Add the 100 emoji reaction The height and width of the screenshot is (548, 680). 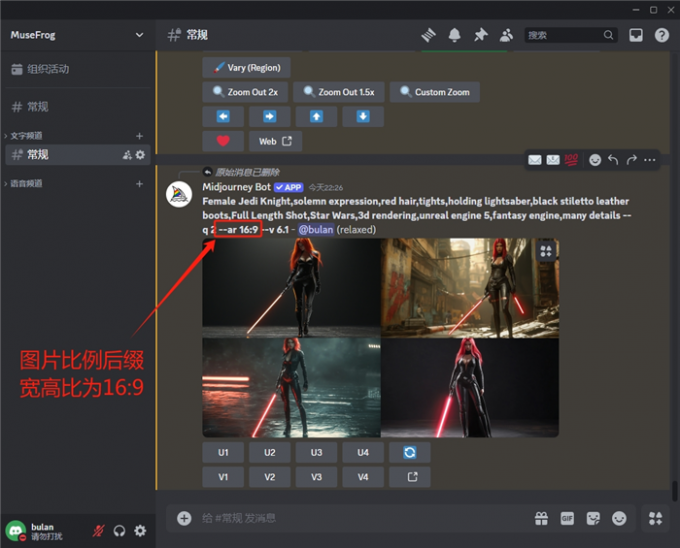coord(571,160)
